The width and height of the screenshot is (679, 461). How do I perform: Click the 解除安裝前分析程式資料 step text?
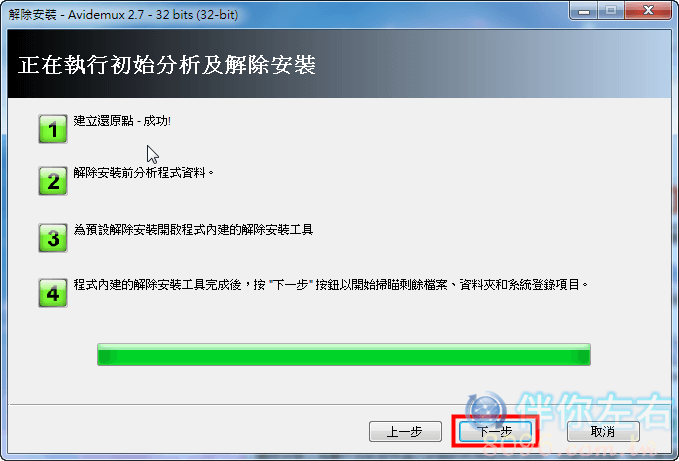[x=144, y=173]
